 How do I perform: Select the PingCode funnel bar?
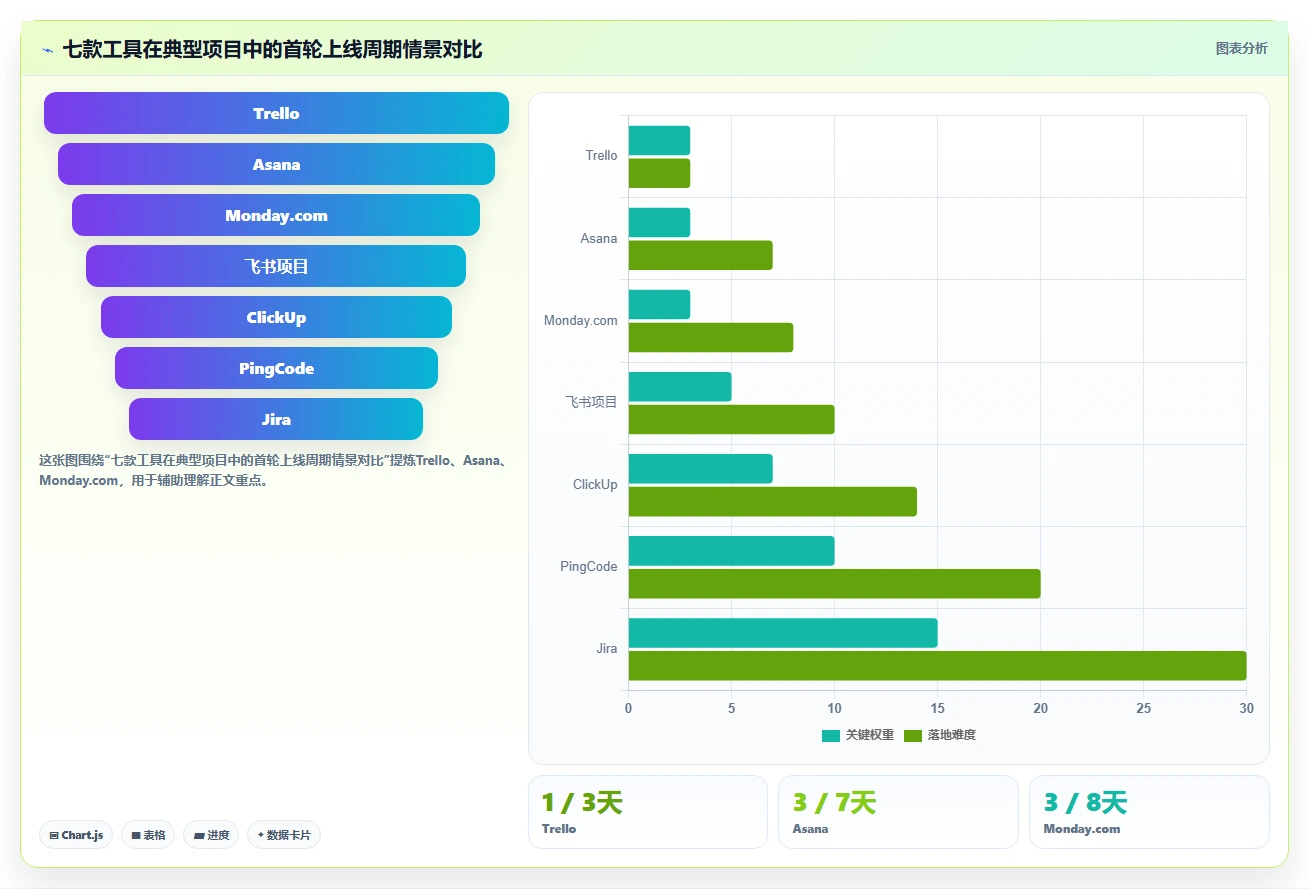276,368
